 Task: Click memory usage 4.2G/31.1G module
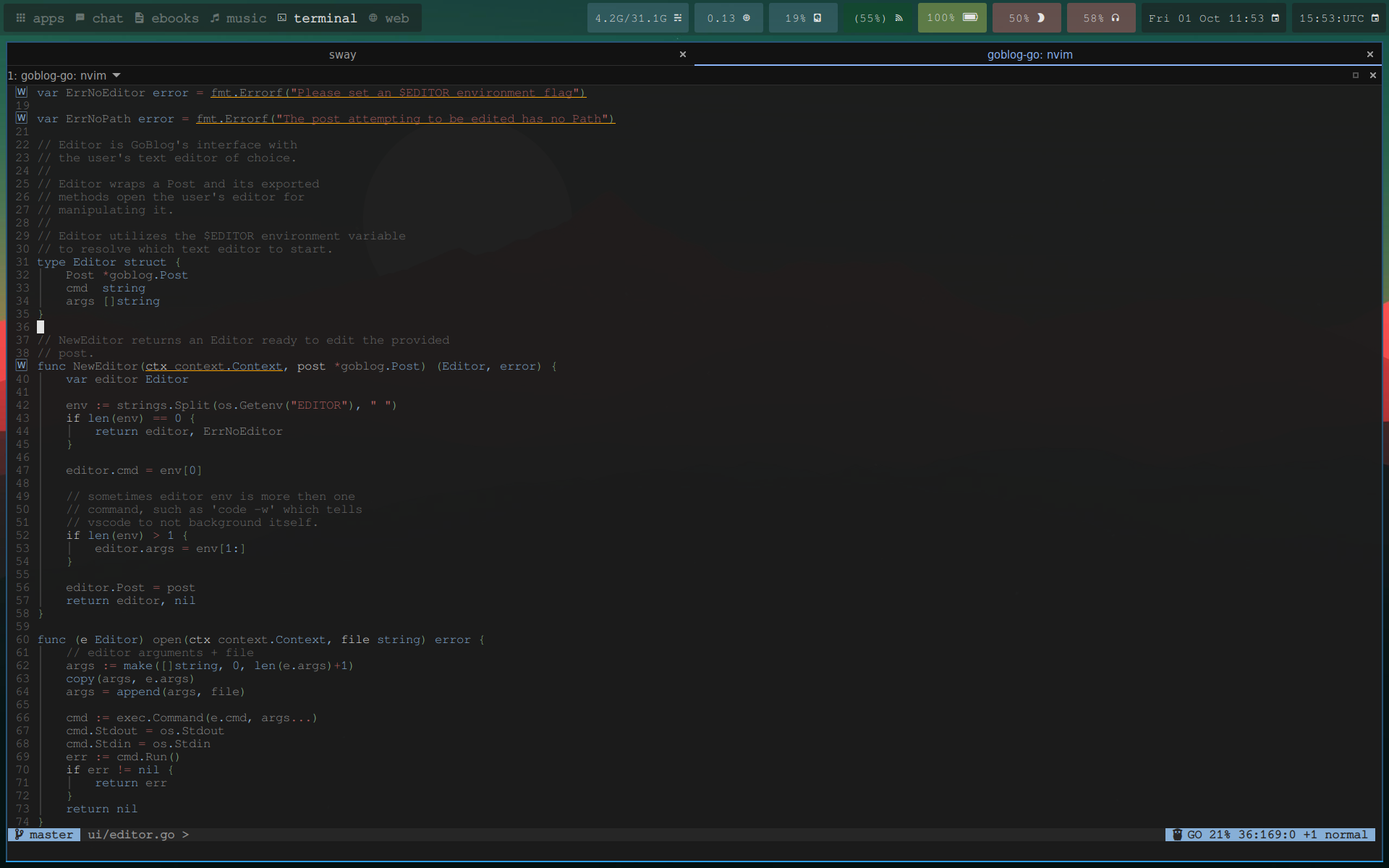(x=637, y=18)
